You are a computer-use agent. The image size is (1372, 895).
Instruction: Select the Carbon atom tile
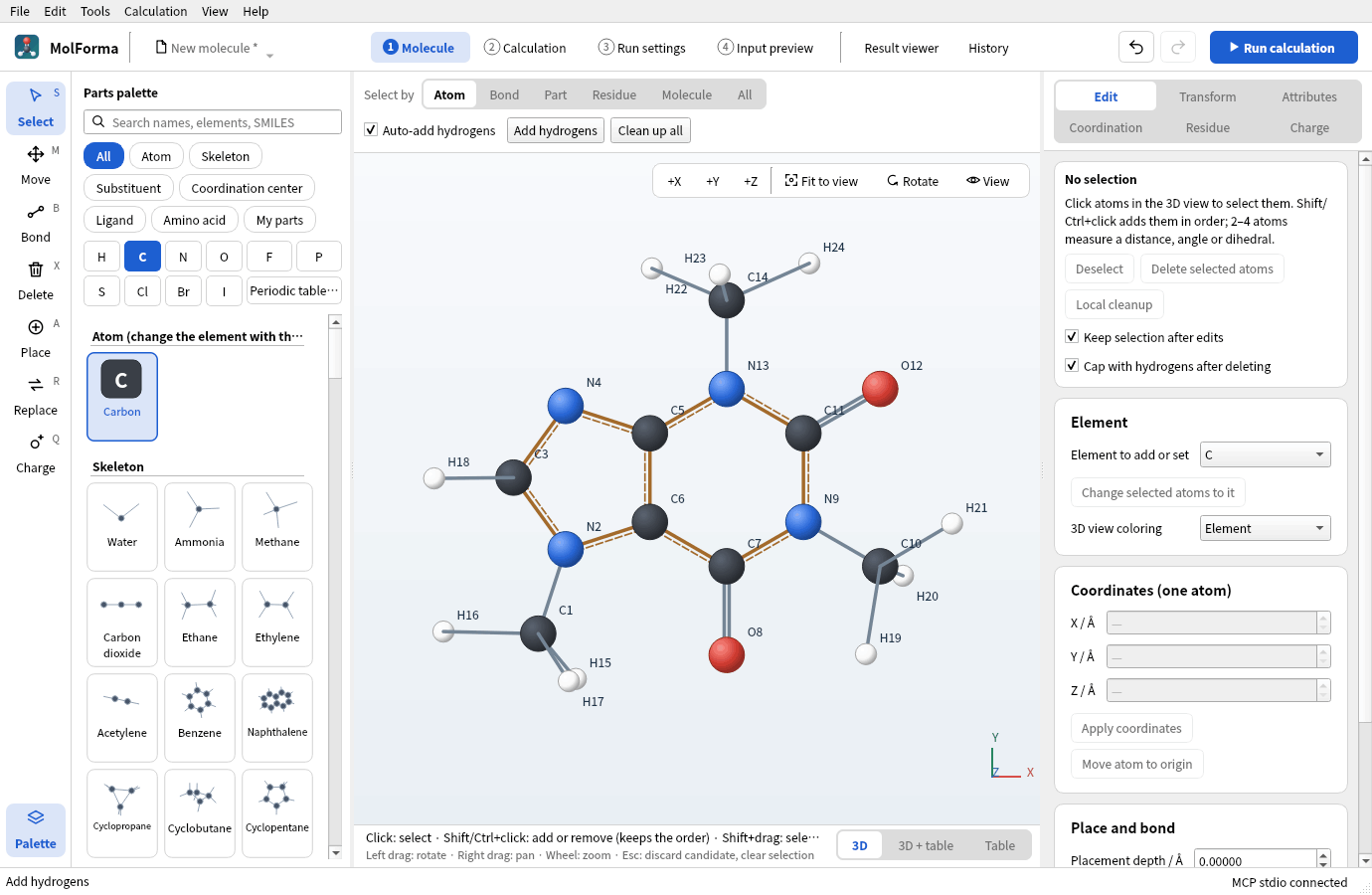(122, 396)
